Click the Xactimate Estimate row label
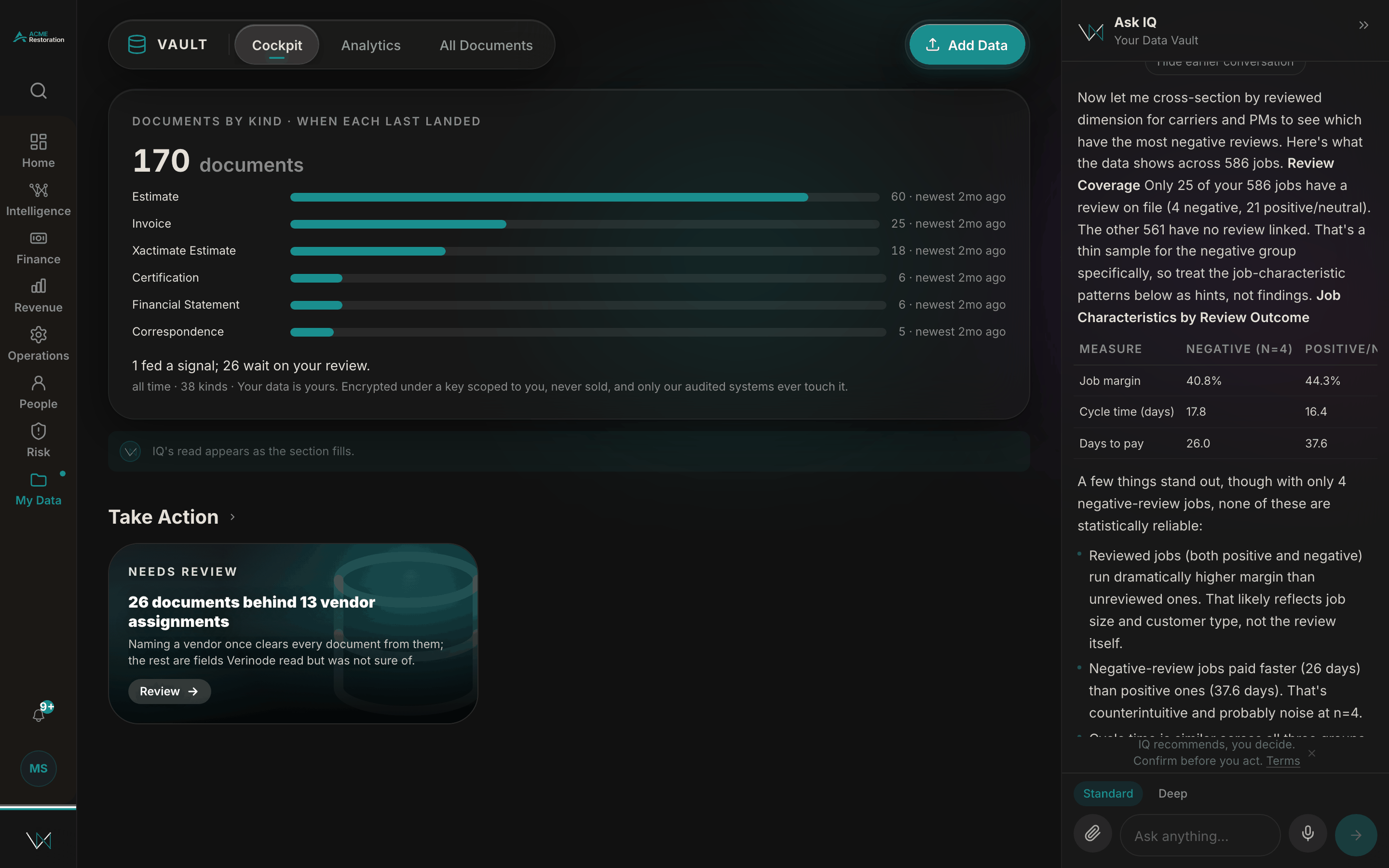 (184, 250)
